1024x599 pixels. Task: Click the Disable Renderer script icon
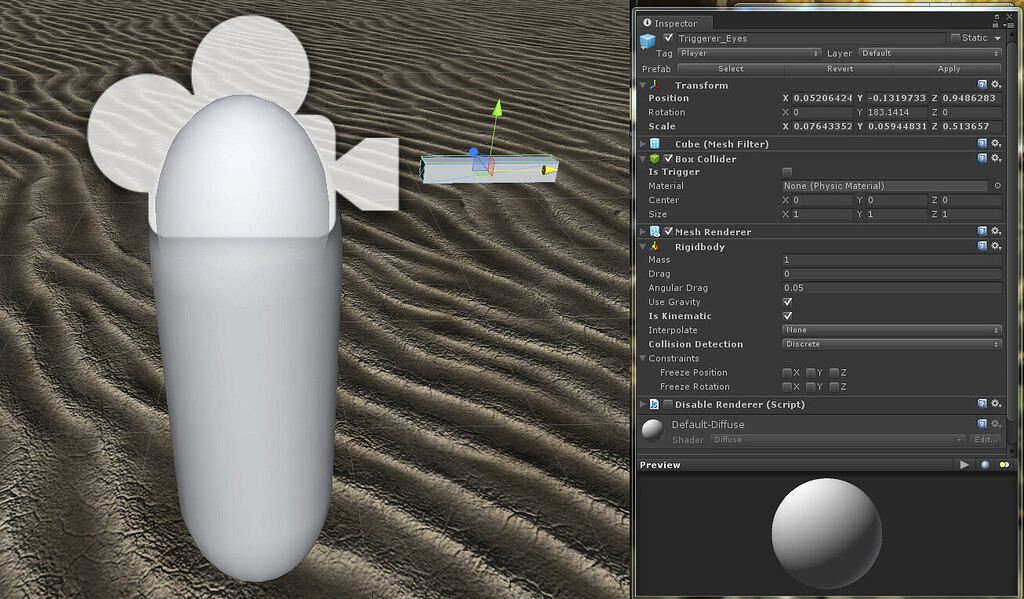click(656, 404)
